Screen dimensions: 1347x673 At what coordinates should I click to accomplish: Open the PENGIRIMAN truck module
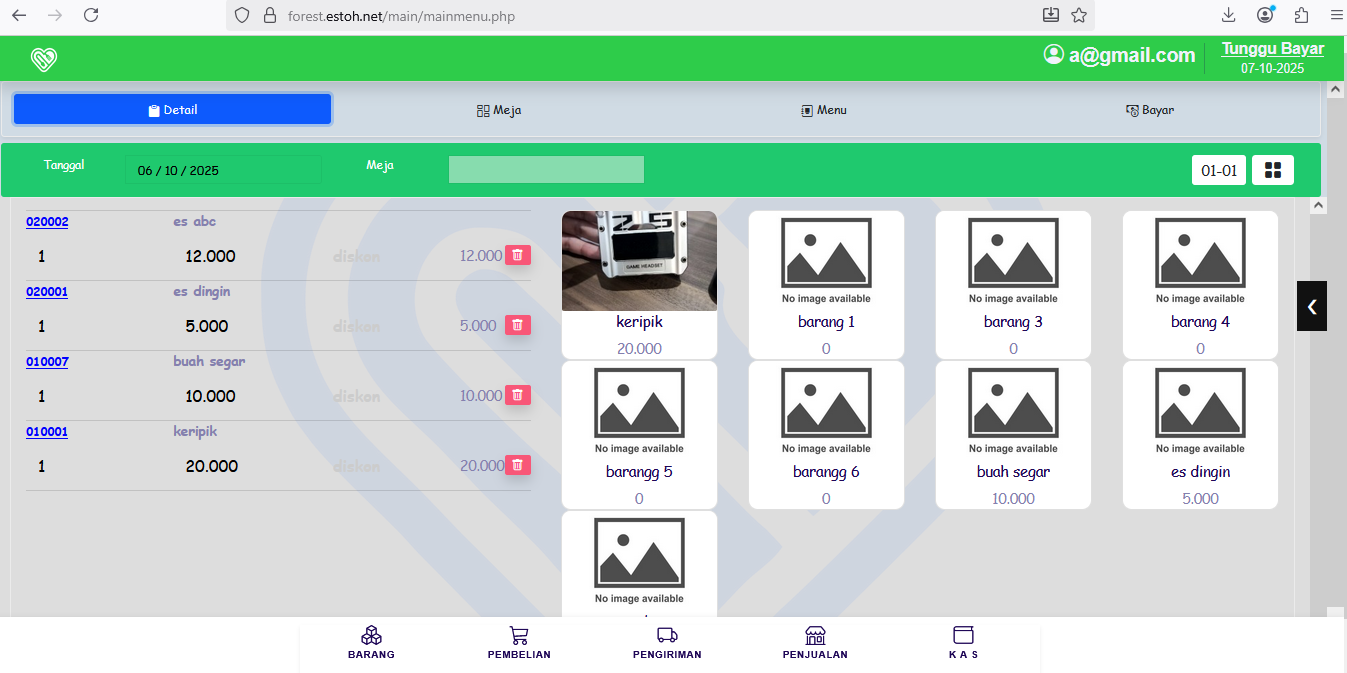[667, 642]
